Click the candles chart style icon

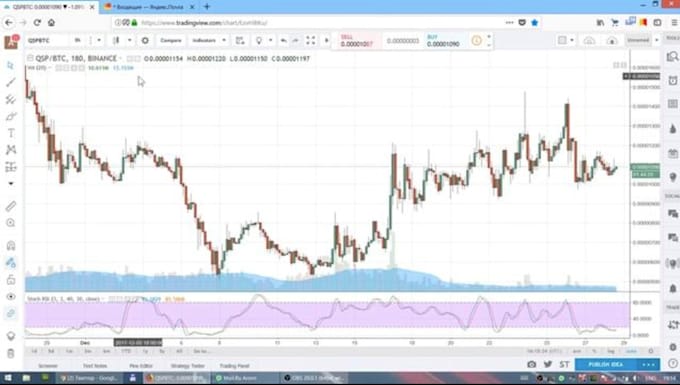[x=116, y=40]
